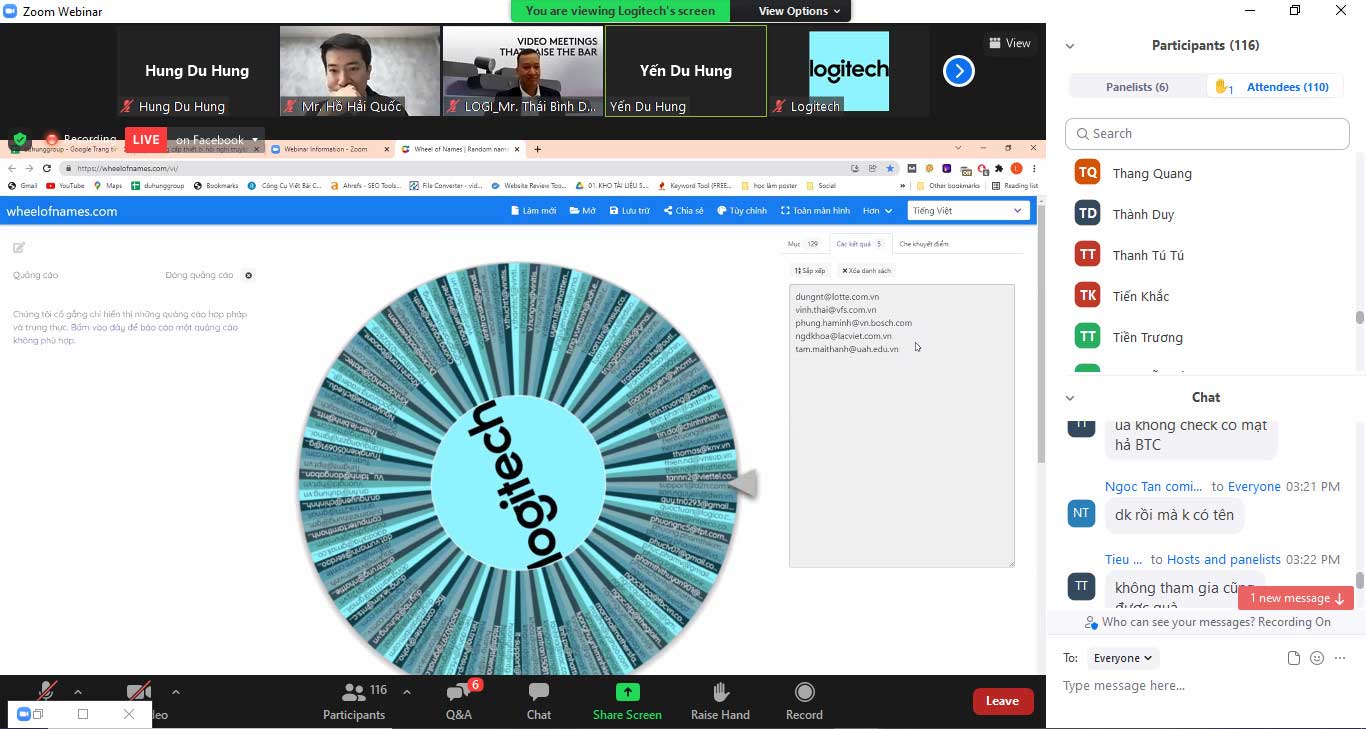Viewport: 1366px width, 729px height.
Task: Customize the wheel via the Tùy chỉnh icon
Action: pyautogui.click(x=741, y=210)
